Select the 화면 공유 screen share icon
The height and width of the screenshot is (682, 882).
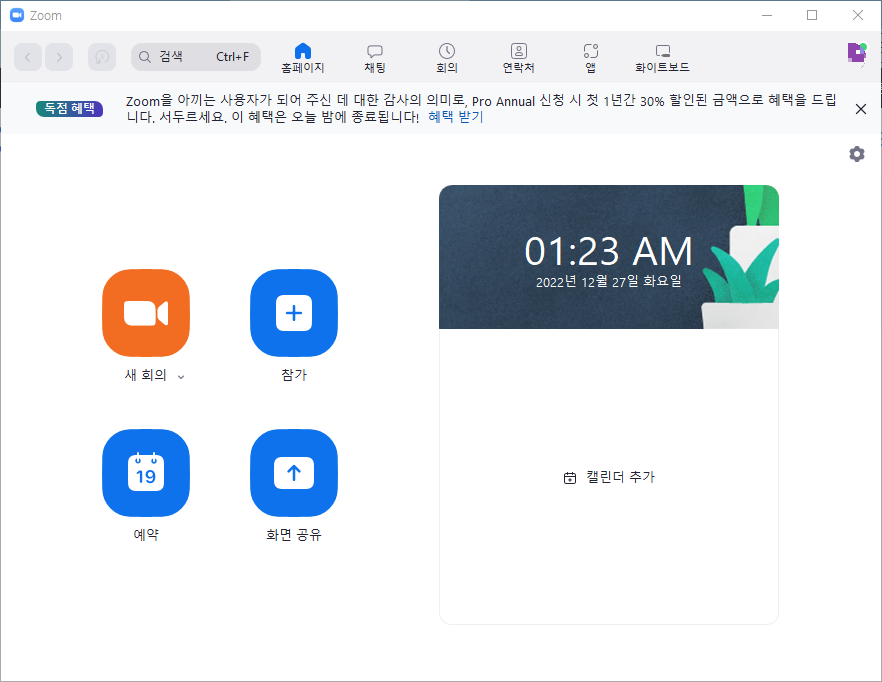pyautogui.click(x=294, y=473)
